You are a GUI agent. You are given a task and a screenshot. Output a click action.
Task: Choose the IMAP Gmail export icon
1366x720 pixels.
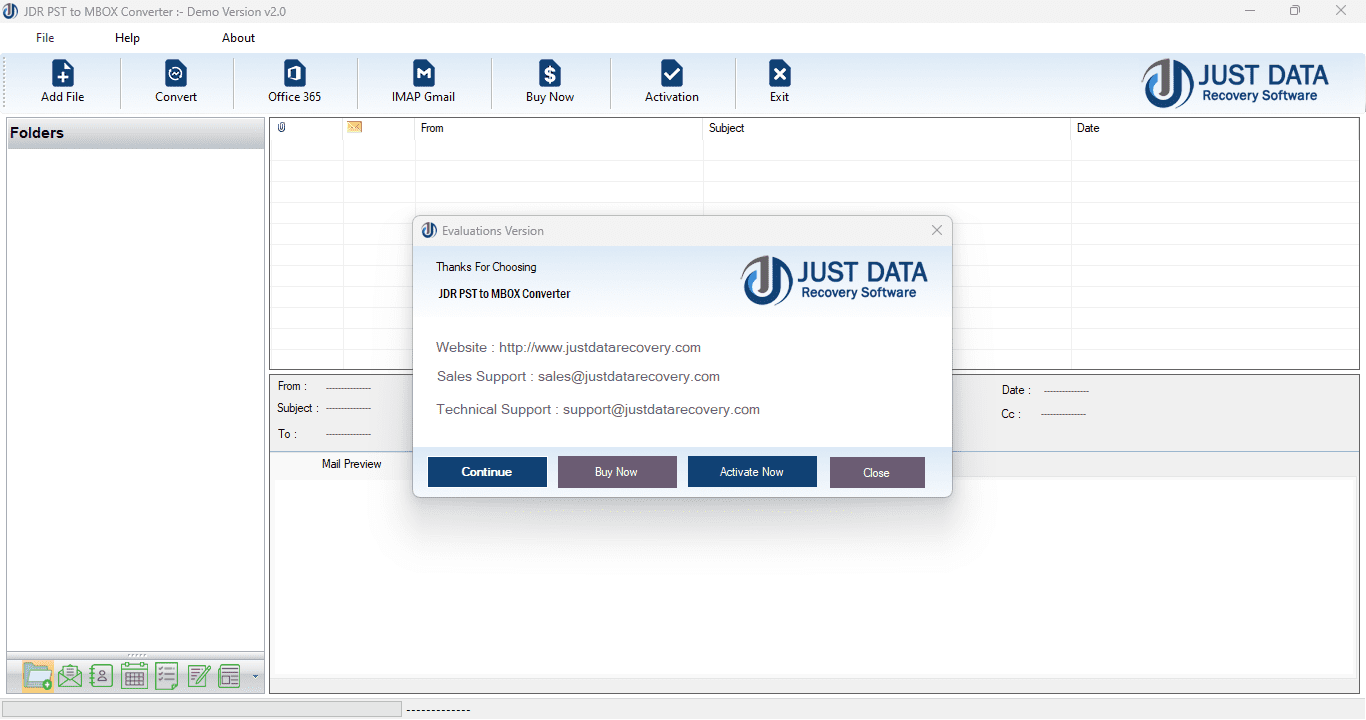tap(423, 80)
